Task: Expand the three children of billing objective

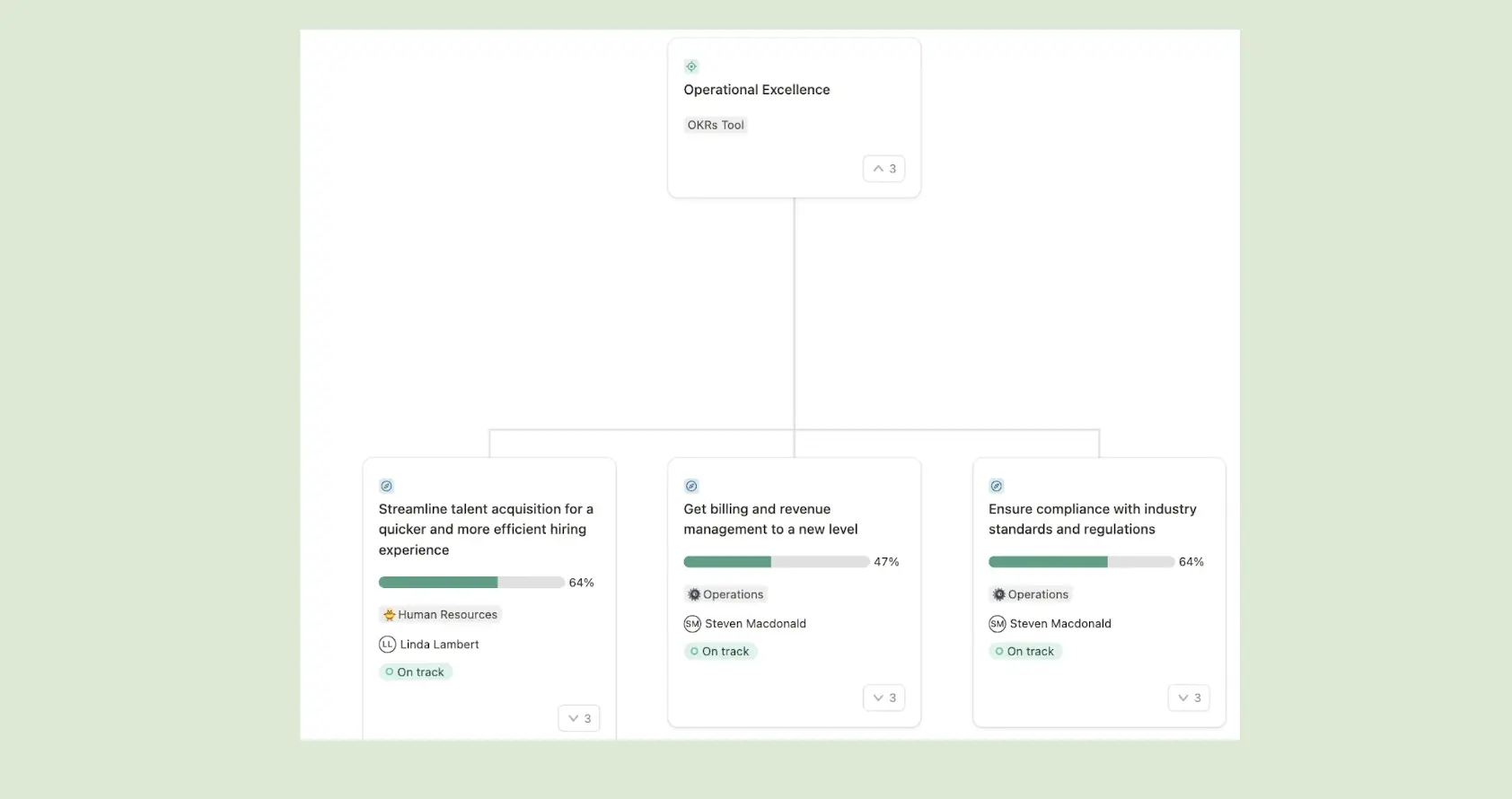Action: click(x=883, y=698)
